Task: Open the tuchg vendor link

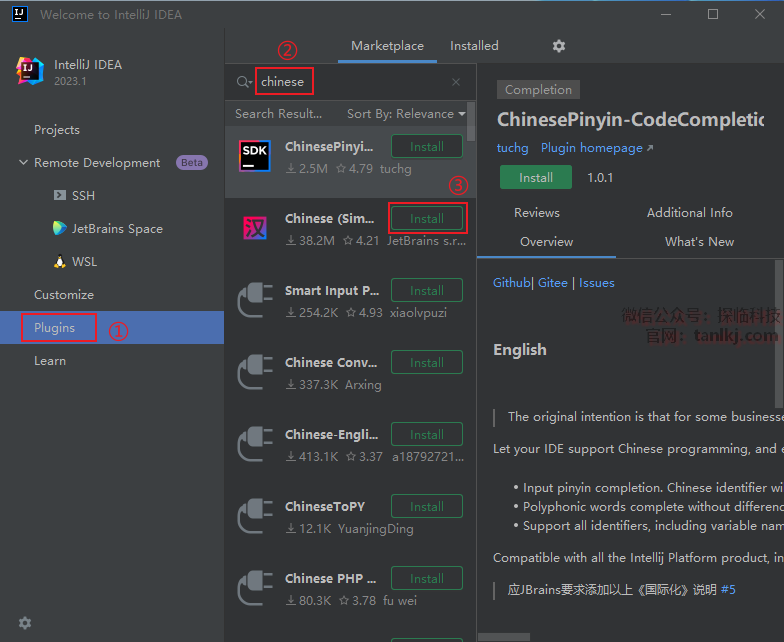Action: pos(512,148)
